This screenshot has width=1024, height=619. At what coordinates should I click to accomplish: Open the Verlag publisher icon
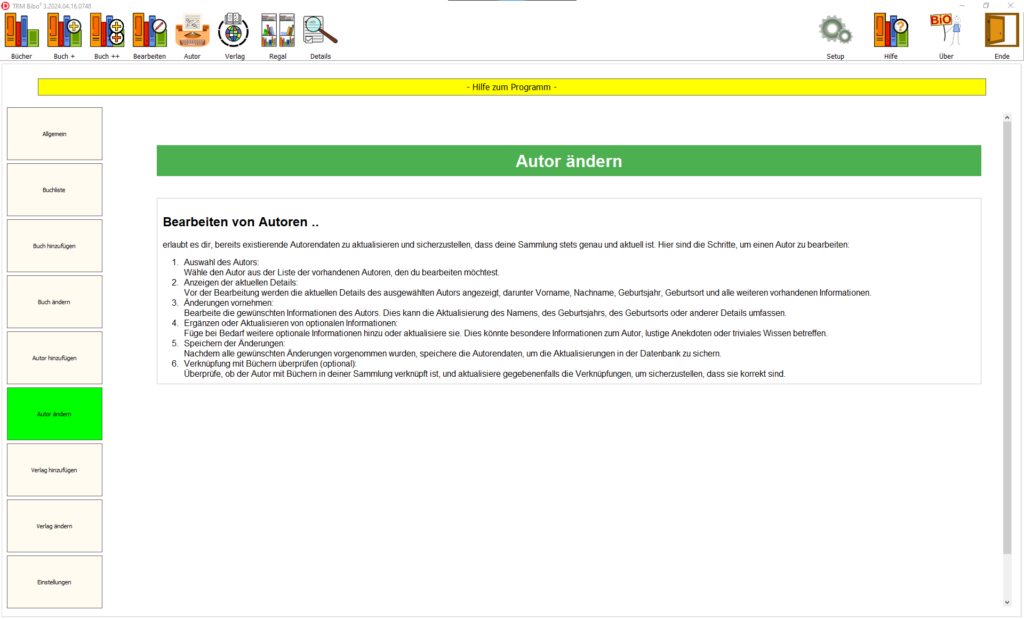[x=234, y=31]
